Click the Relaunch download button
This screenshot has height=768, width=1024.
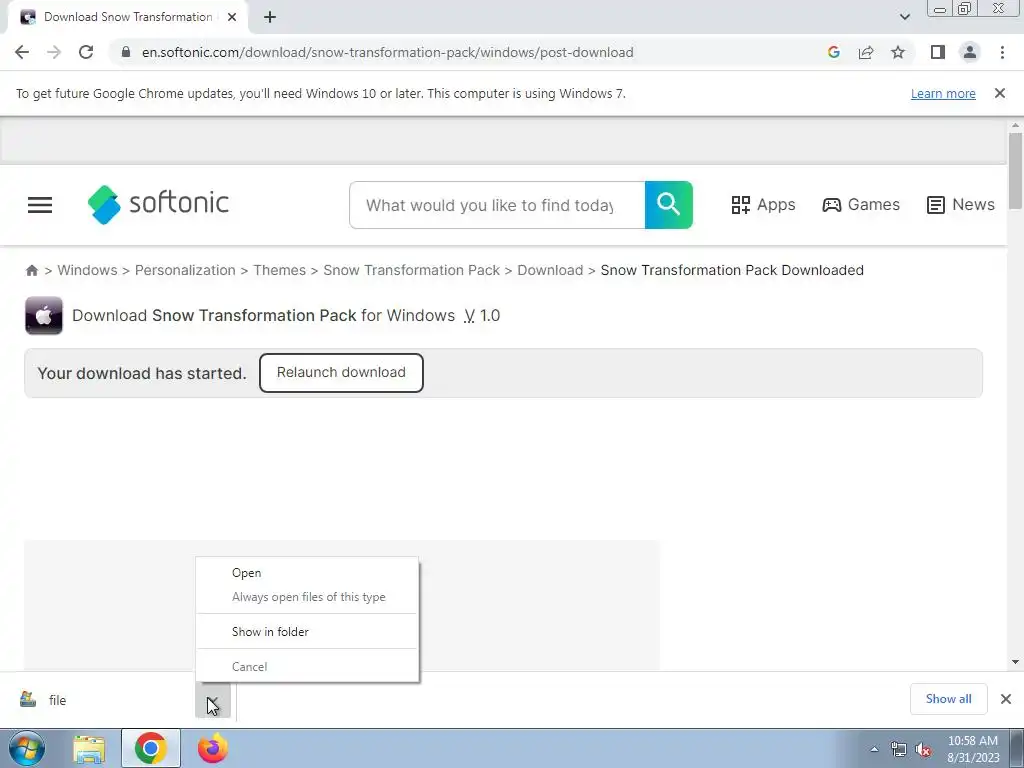click(x=341, y=373)
